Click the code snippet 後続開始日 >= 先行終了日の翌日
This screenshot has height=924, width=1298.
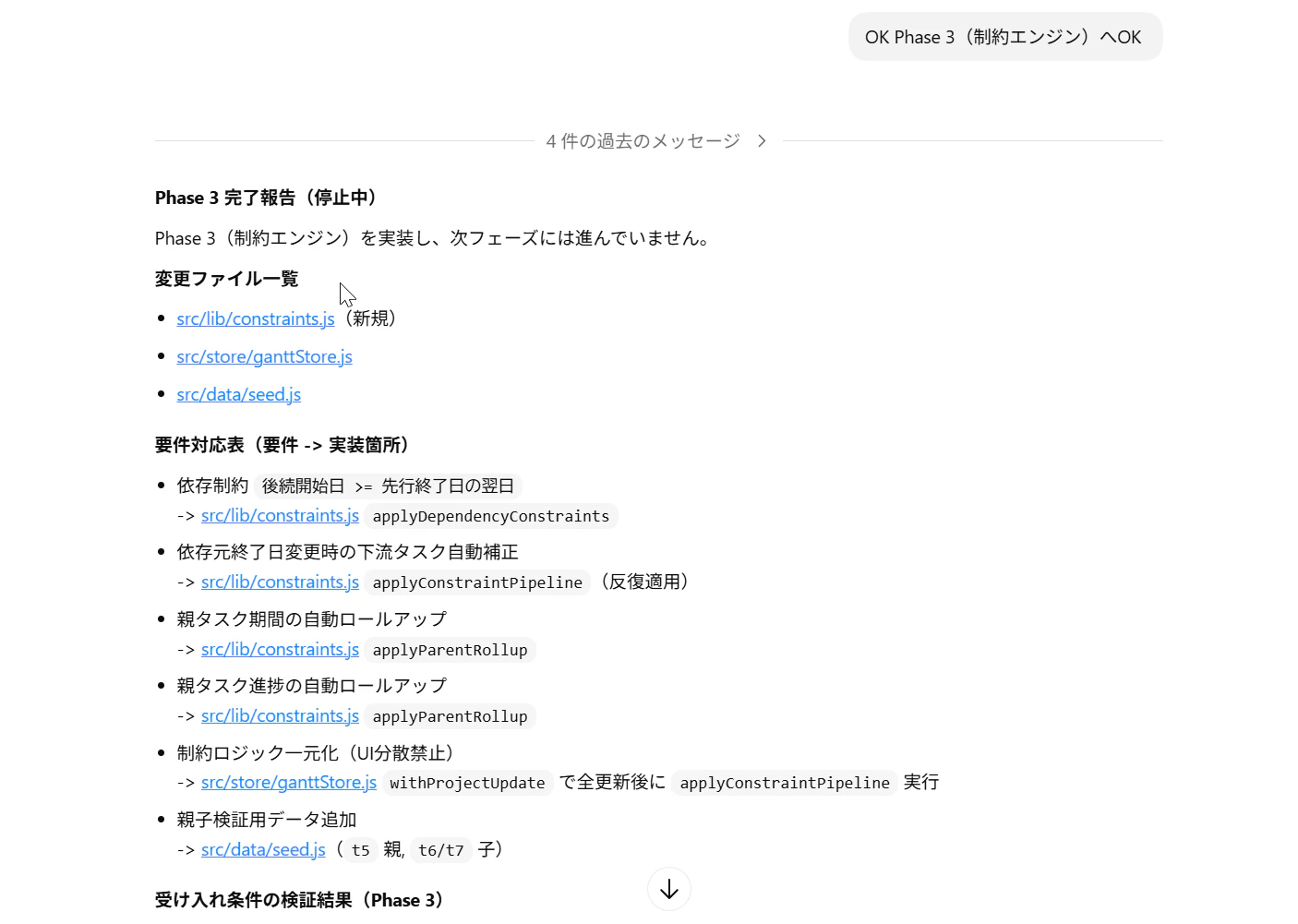(x=388, y=486)
